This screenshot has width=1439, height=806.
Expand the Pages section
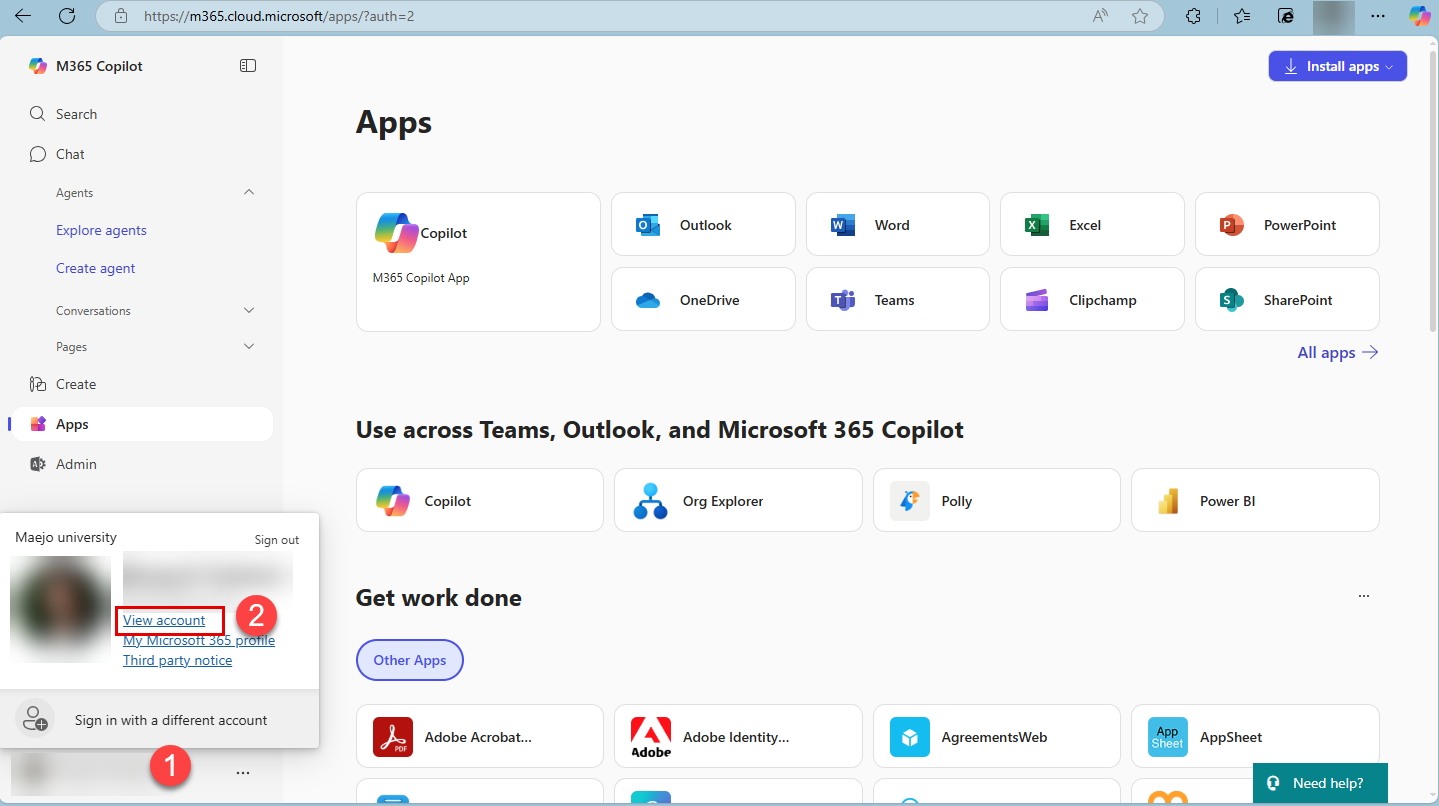click(249, 346)
